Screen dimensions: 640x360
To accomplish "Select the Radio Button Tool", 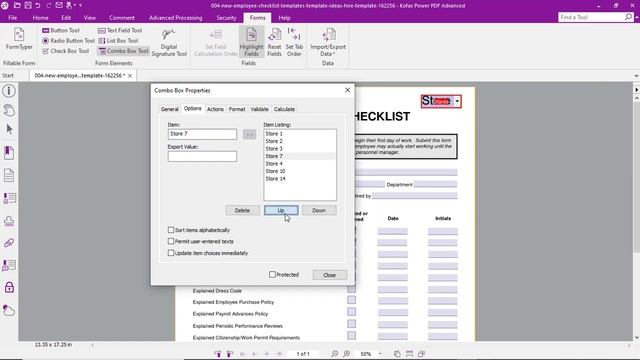I will 68,40.
